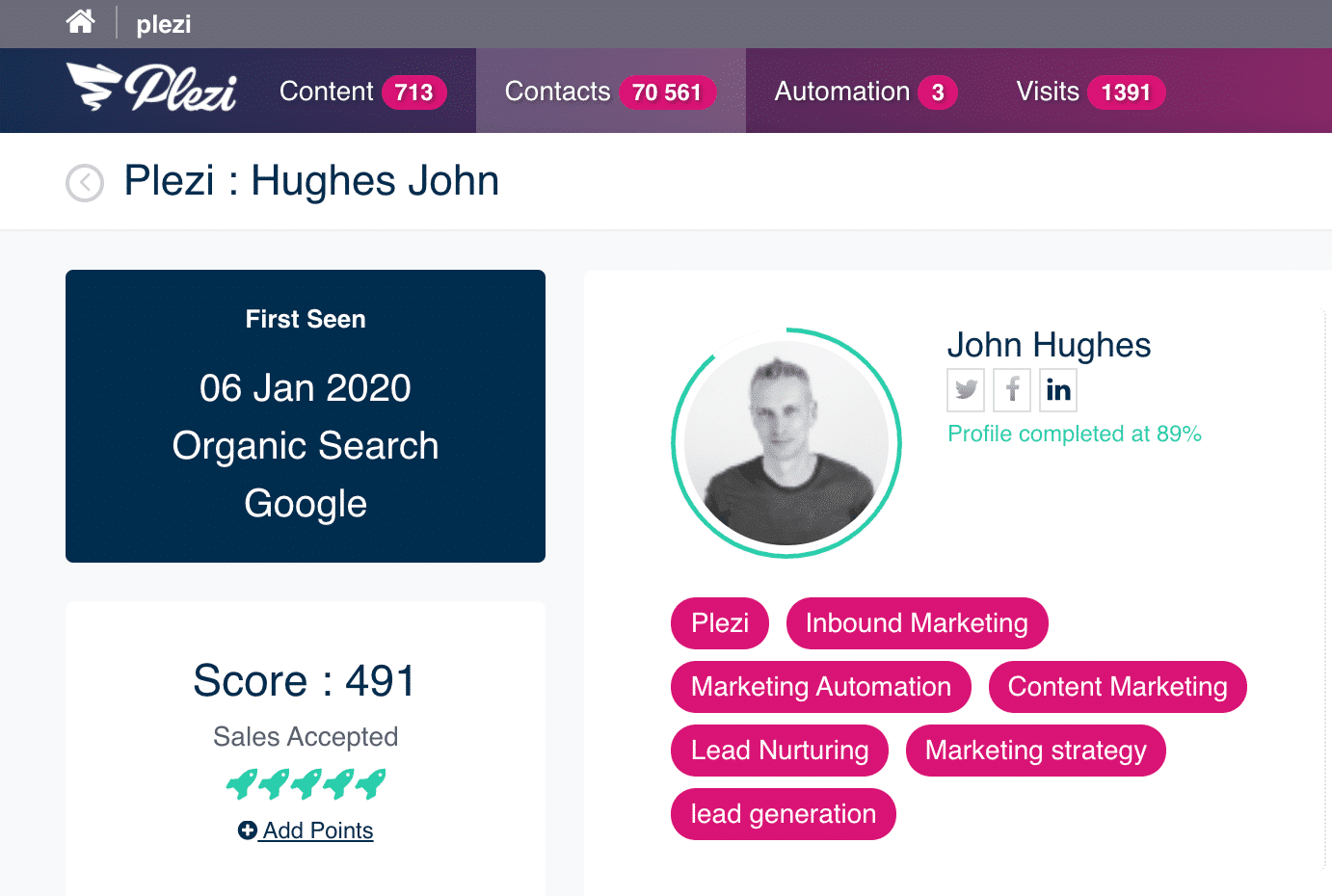Select the Inbound Marketing tag

pos(917,623)
